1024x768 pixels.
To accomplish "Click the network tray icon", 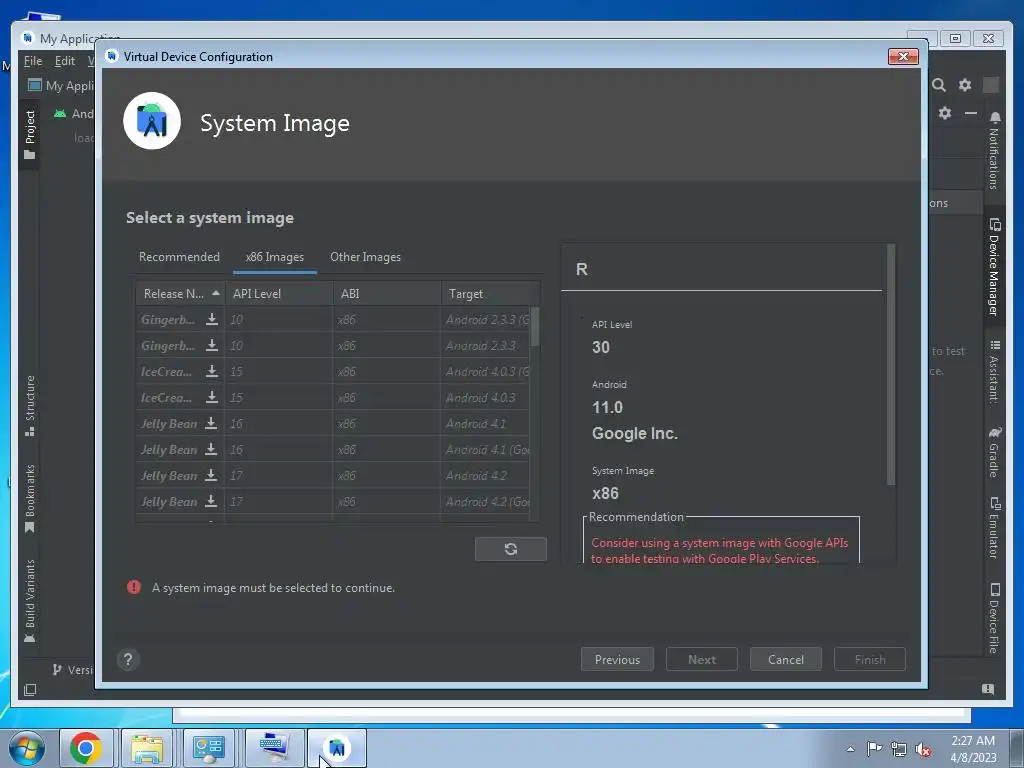I will pos(899,750).
